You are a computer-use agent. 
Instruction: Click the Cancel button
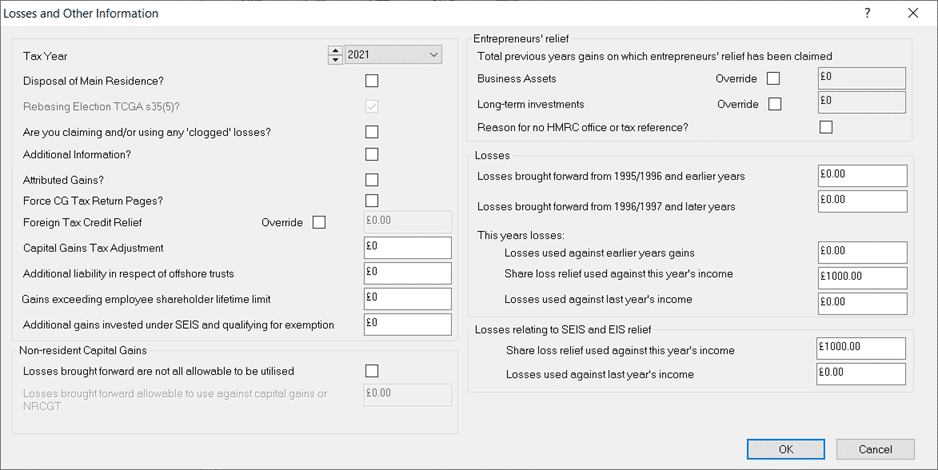tap(875, 449)
